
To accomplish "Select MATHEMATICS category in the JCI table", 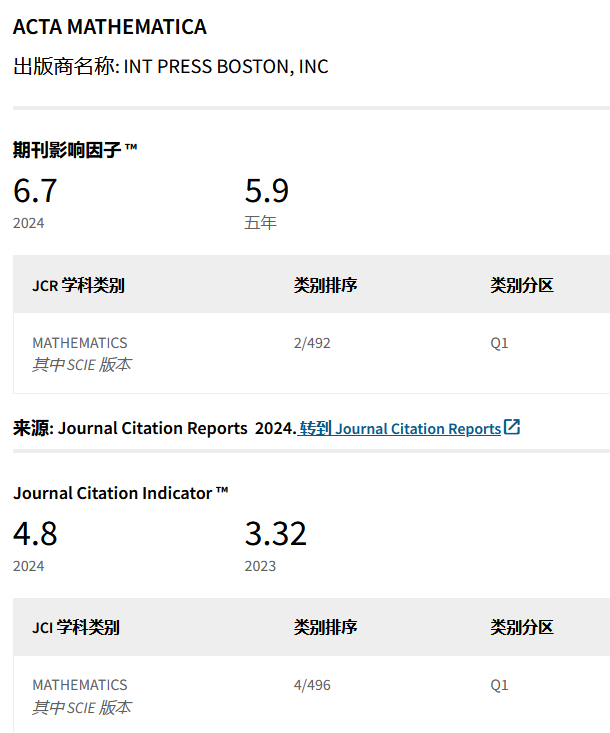I will 80,685.
